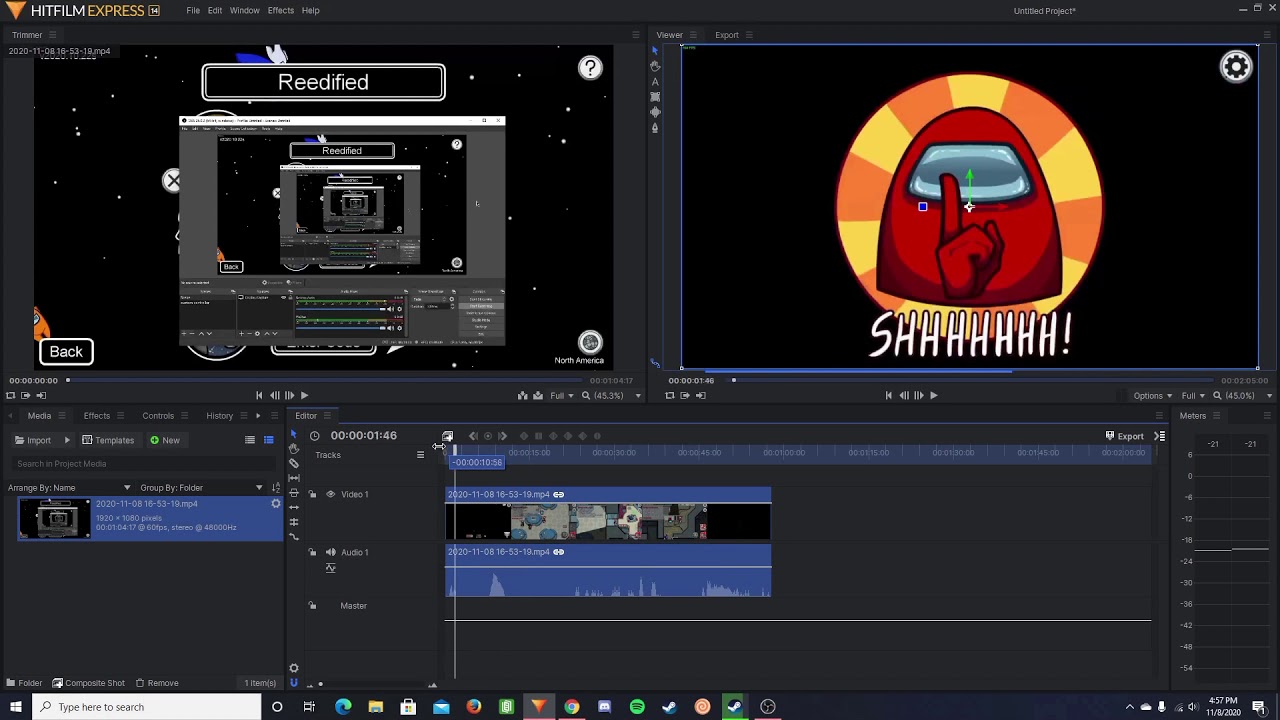The width and height of the screenshot is (1280, 720).
Task: Open the File menu
Action: click(193, 10)
